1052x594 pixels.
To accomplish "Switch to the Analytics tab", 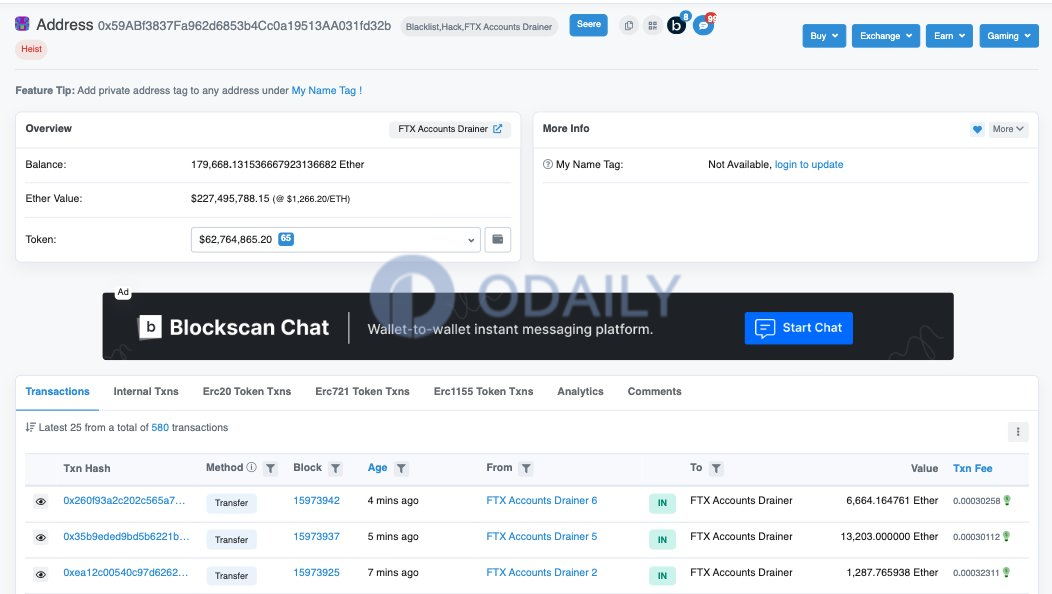I will (580, 391).
